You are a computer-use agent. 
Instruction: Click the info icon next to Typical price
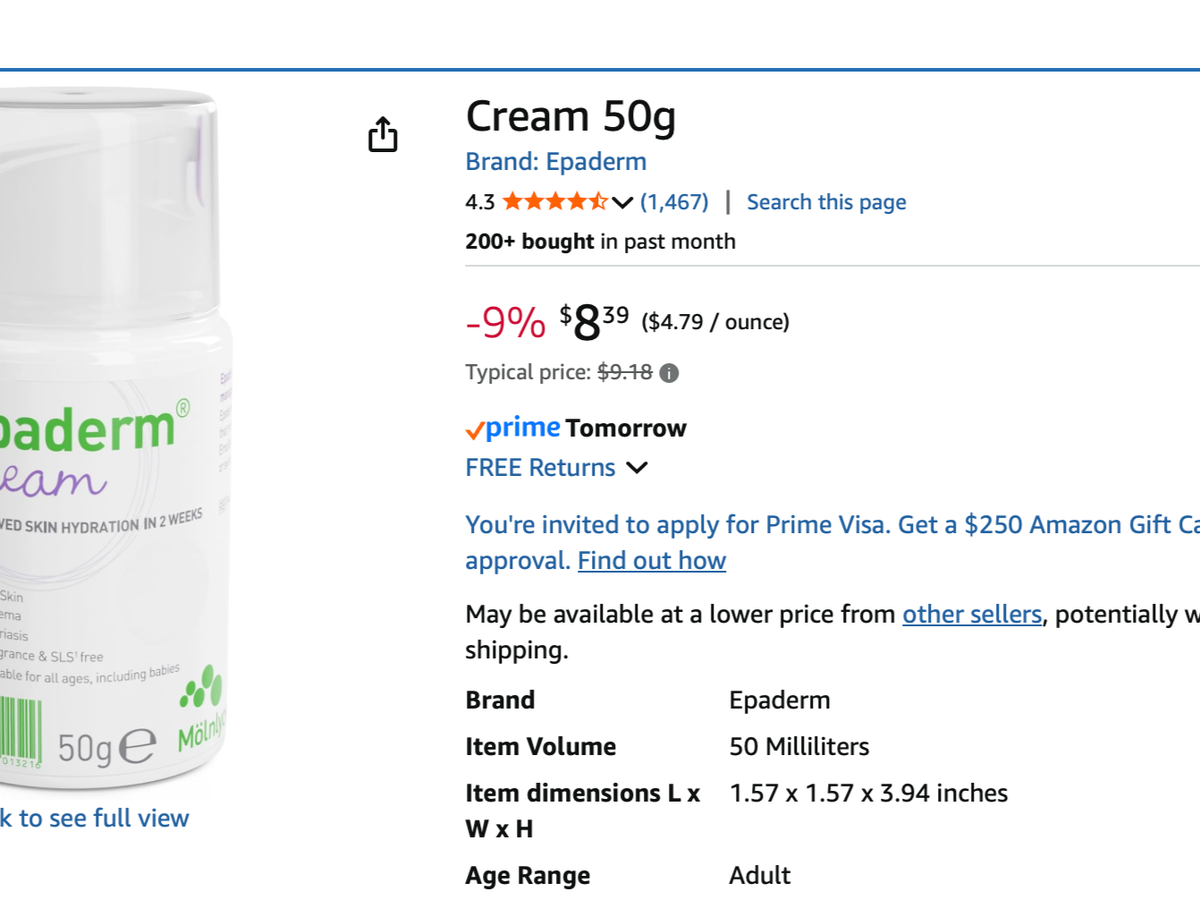pyautogui.click(x=669, y=373)
